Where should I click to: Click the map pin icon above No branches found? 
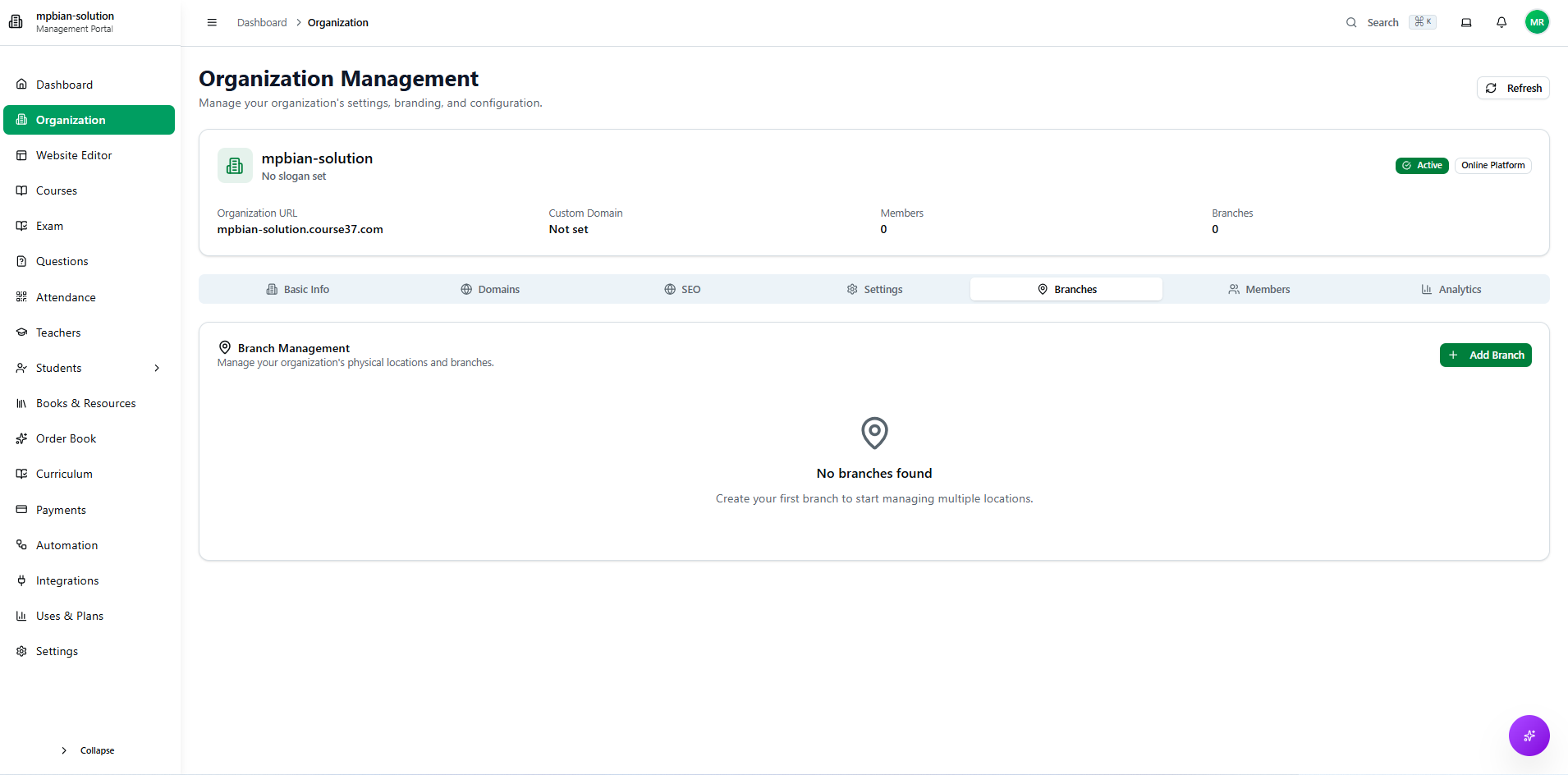coord(874,433)
